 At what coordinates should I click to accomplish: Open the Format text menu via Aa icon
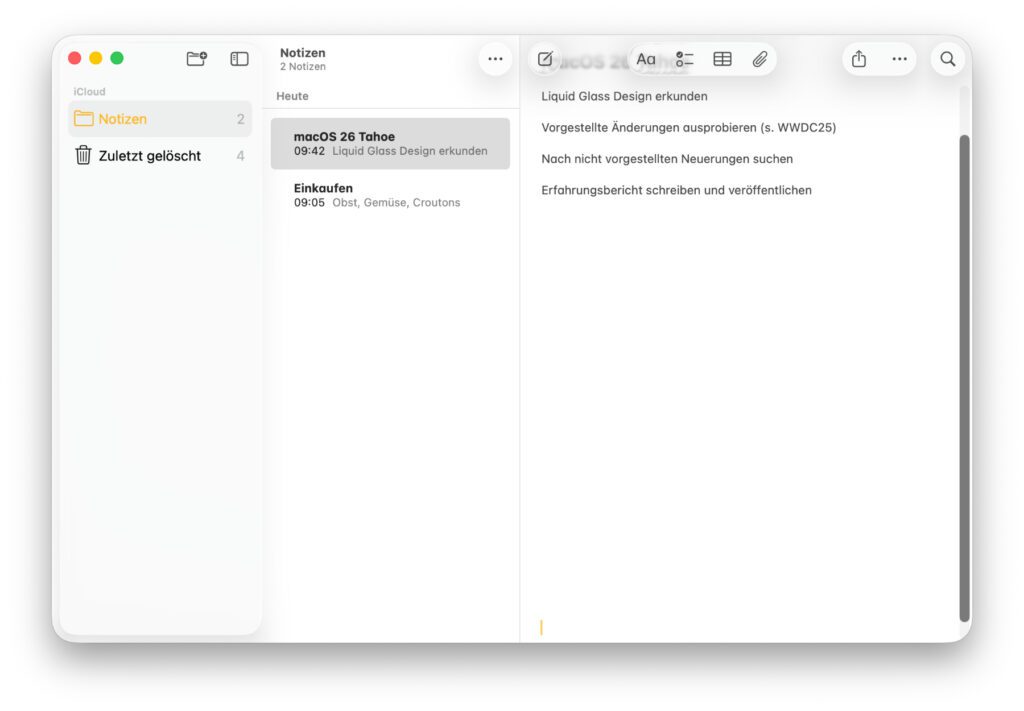click(645, 59)
